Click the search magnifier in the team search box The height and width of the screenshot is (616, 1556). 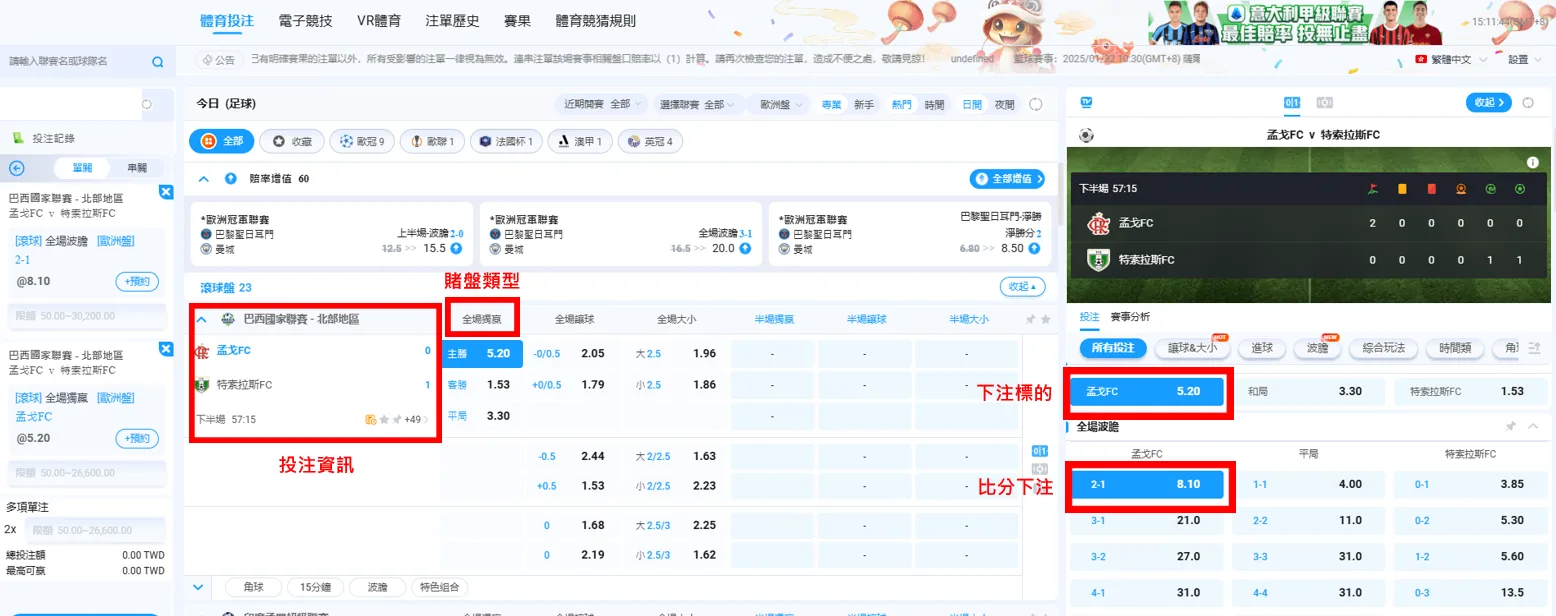157,61
